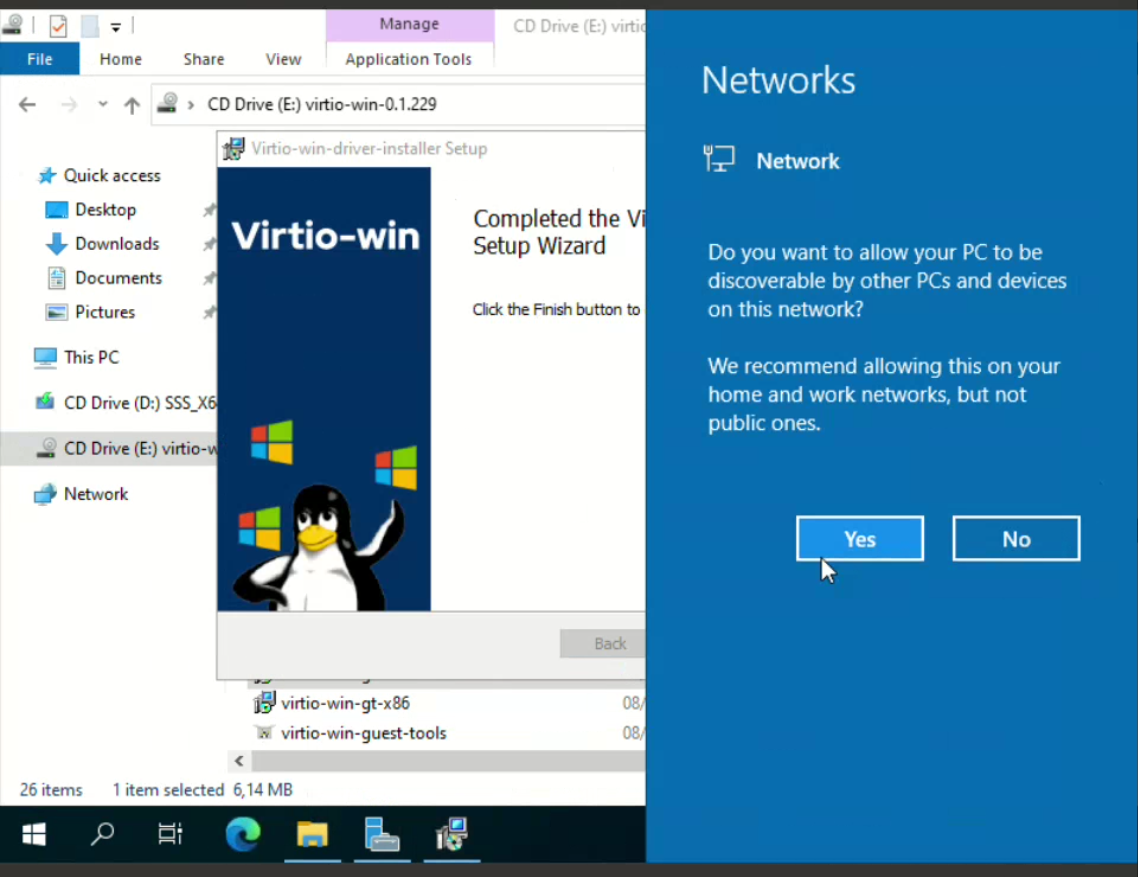
Task: Open the File menu tab
Action: 40,59
